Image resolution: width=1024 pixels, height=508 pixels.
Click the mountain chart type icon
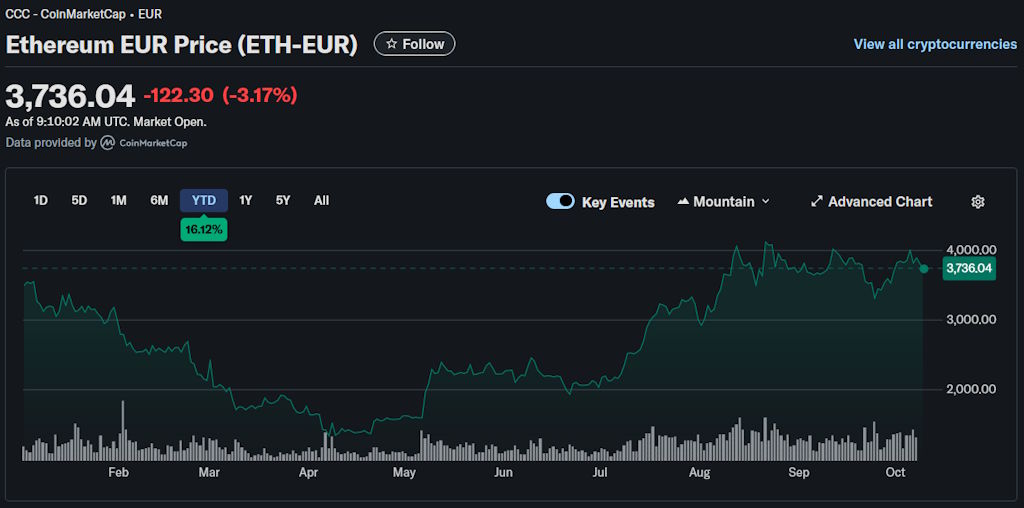coord(684,202)
